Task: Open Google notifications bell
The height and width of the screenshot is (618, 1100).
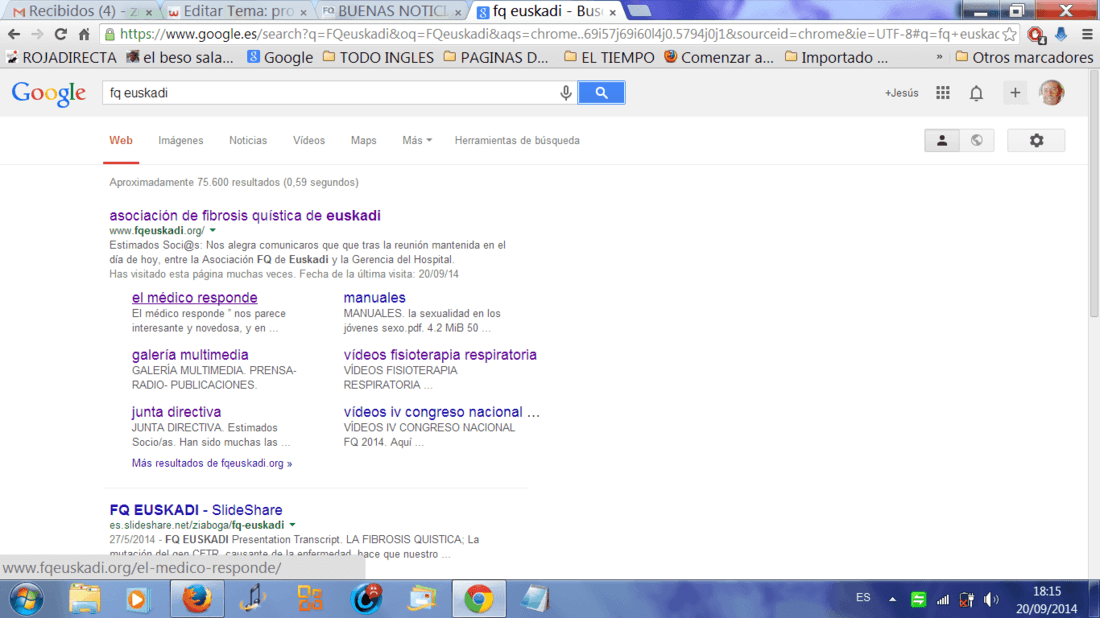Action: 976,93
